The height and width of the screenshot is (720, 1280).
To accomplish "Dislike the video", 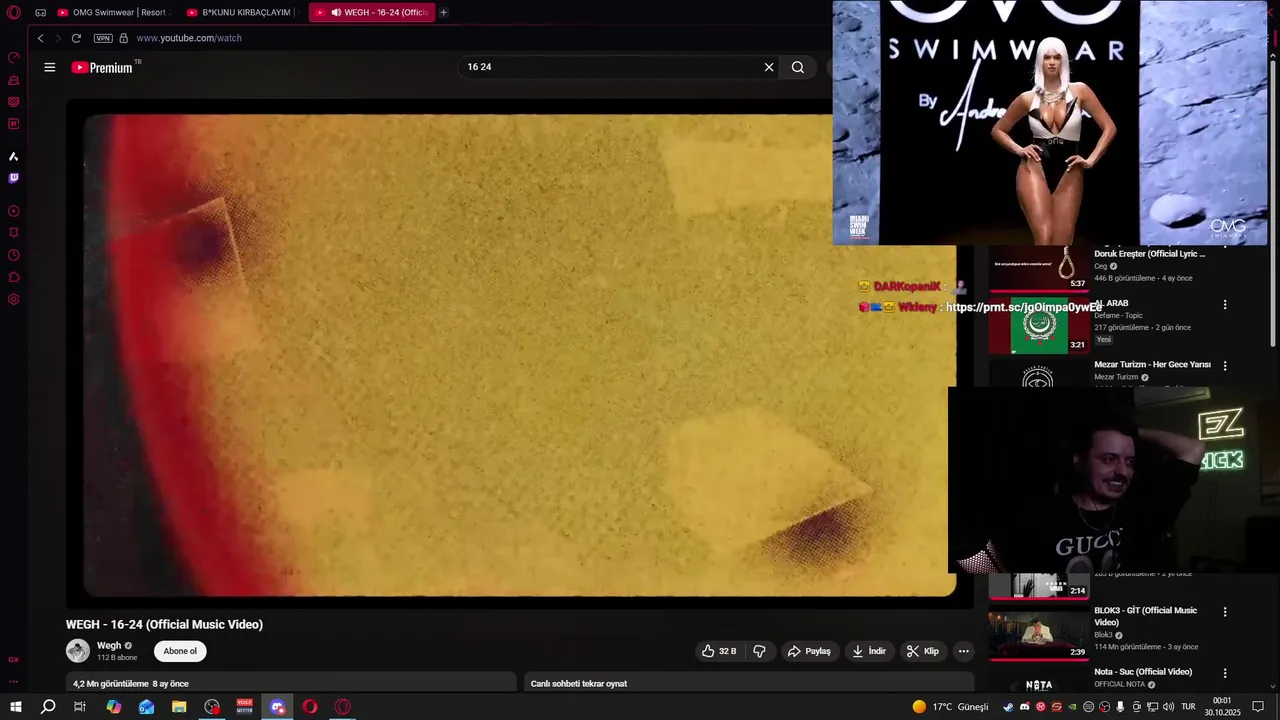I will (x=759, y=651).
